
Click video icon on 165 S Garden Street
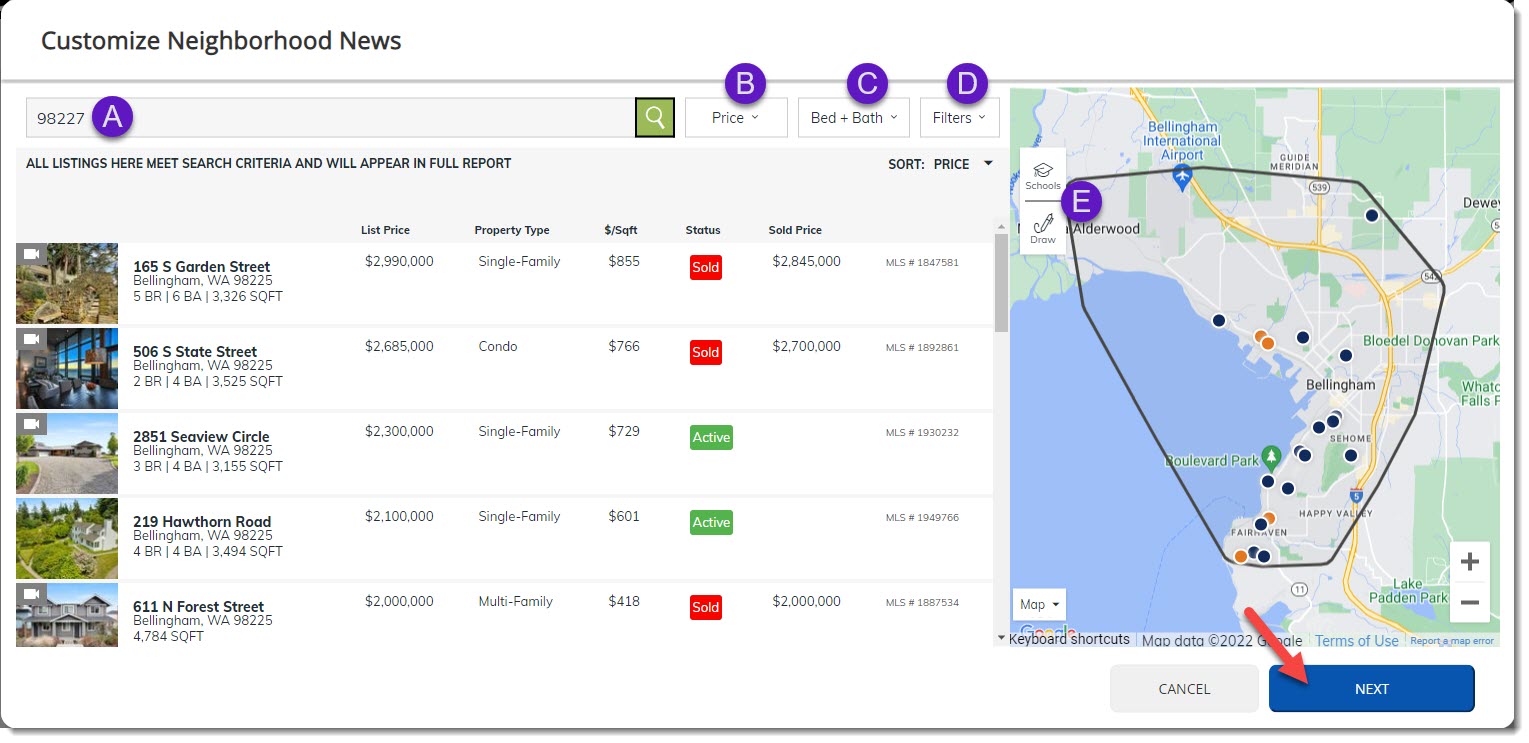point(31,255)
